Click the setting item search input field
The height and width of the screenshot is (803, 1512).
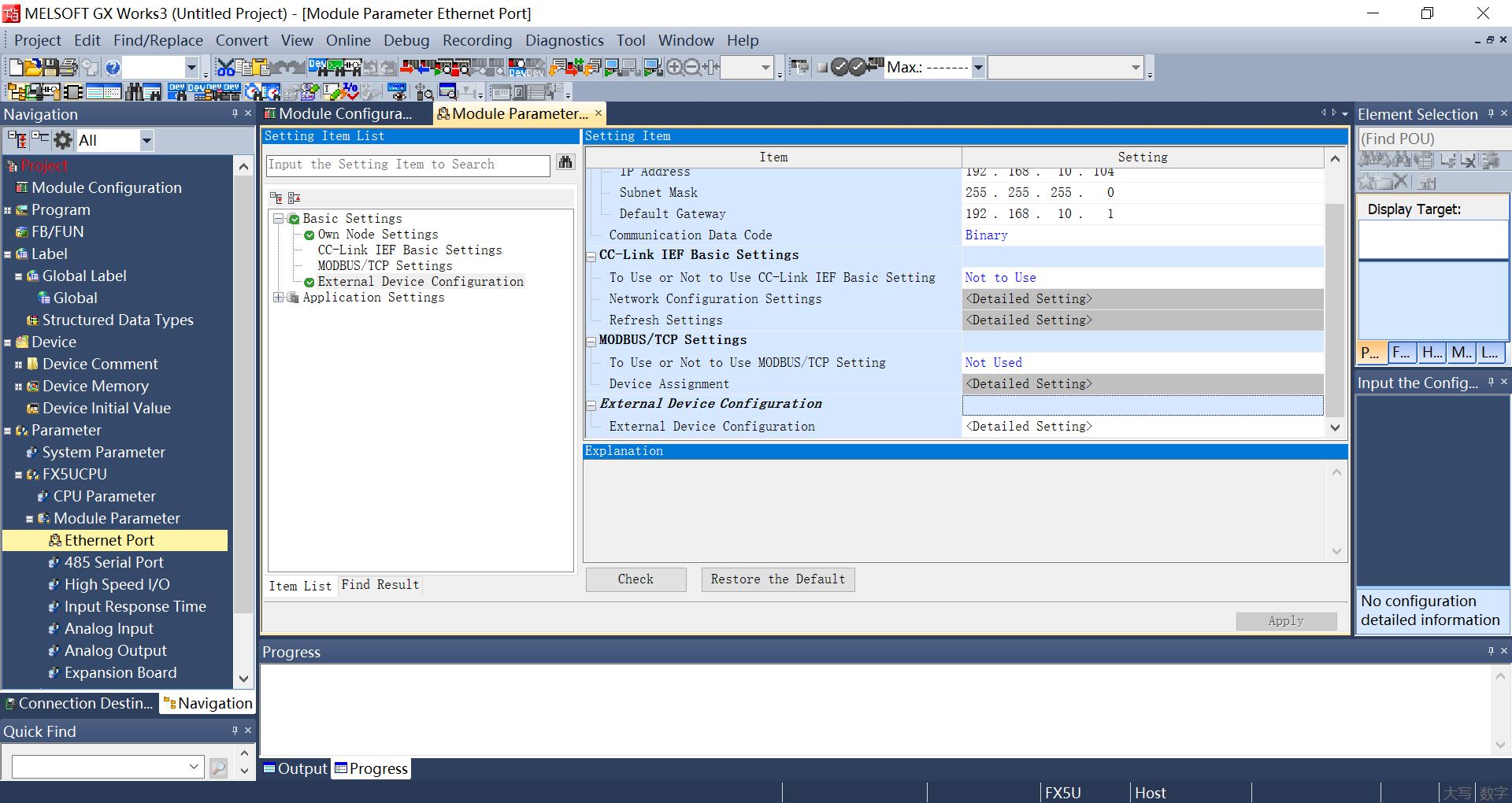(x=407, y=165)
